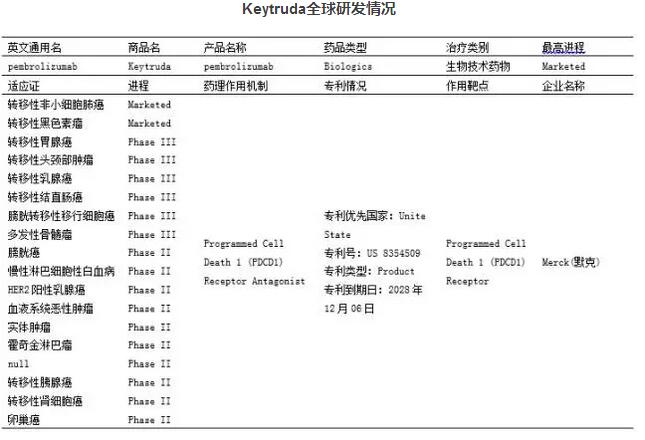This screenshot has height=440, width=645.
Task: Select the 英文通用名 column header
Action: (34, 48)
